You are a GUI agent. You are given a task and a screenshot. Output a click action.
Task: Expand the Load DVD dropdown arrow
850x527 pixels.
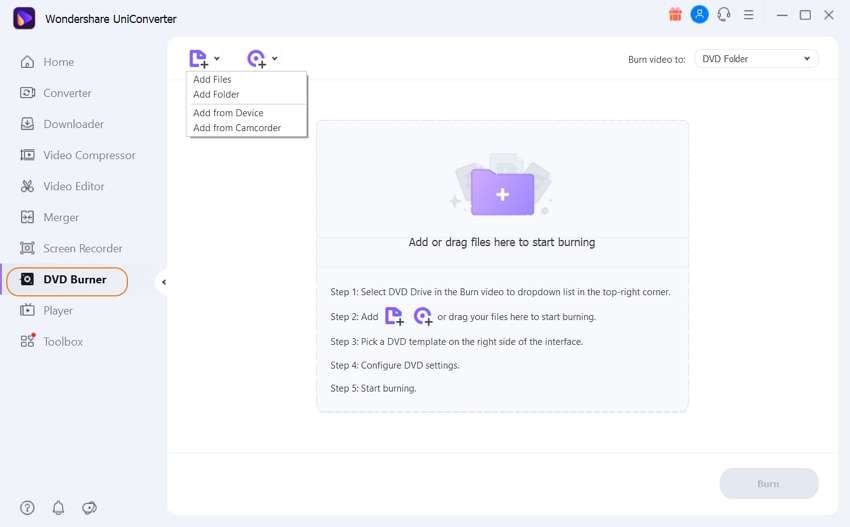click(275, 59)
